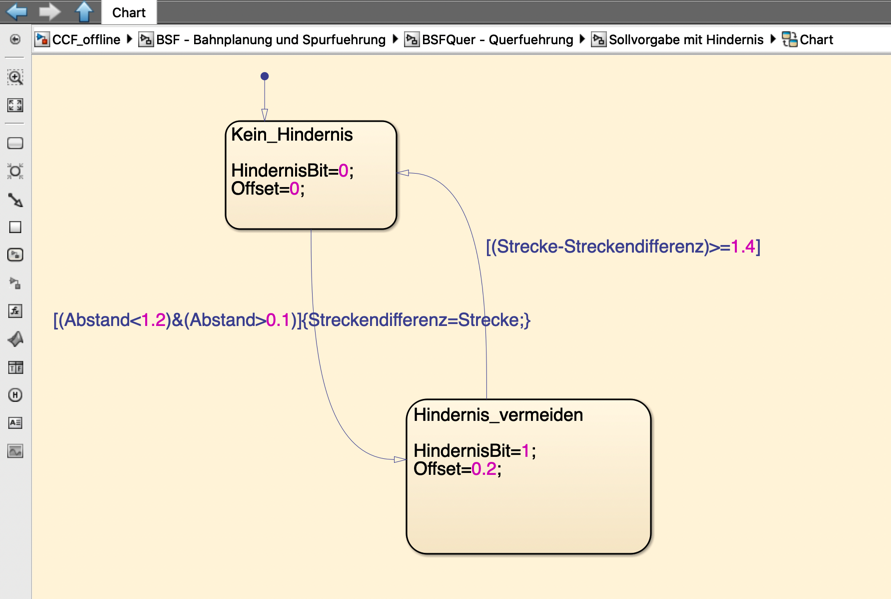Select the Default Transition arrow tool
891x599 pixels.
click(x=15, y=200)
